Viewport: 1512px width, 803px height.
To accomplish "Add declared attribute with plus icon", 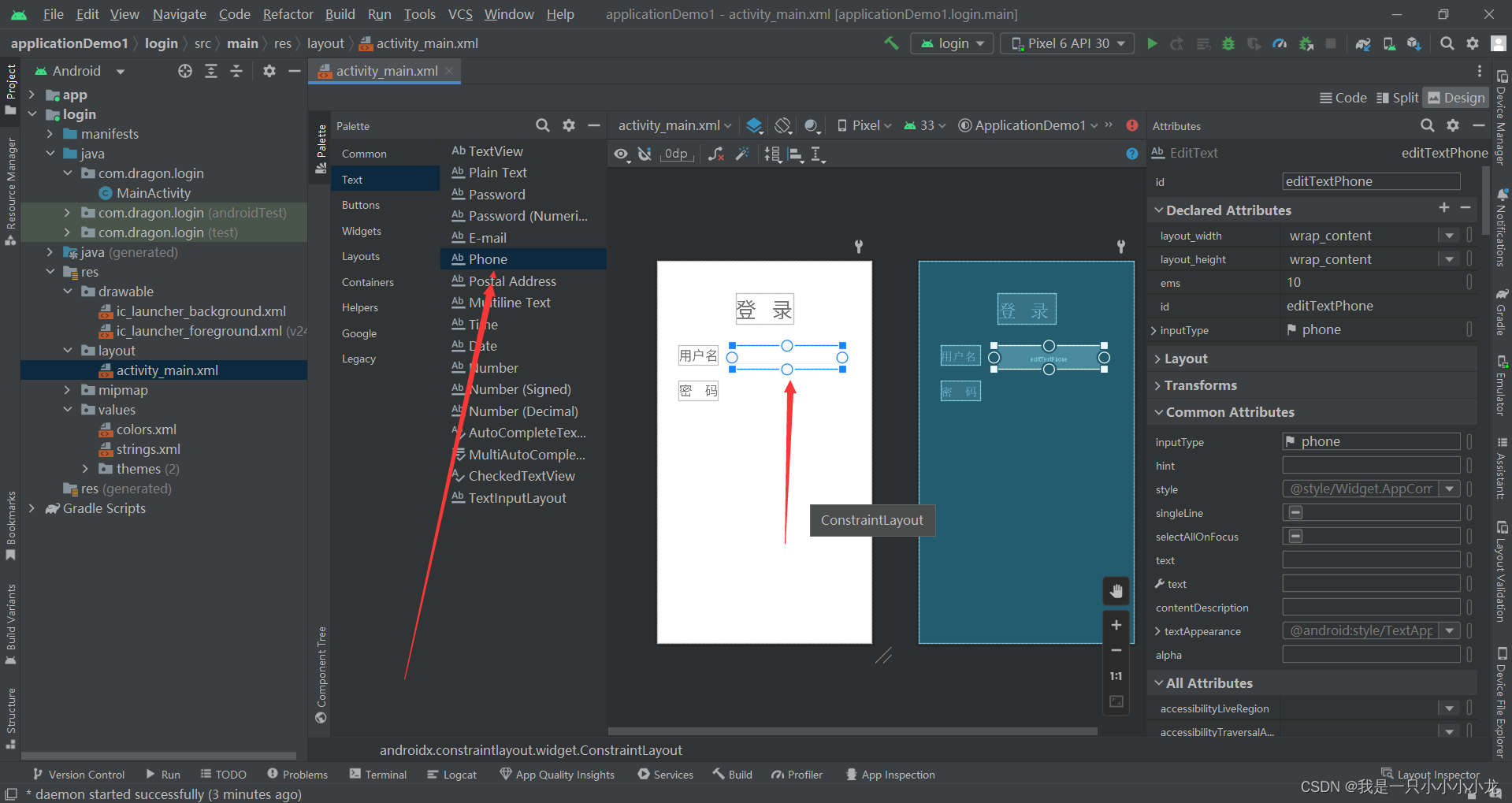I will click(x=1444, y=207).
